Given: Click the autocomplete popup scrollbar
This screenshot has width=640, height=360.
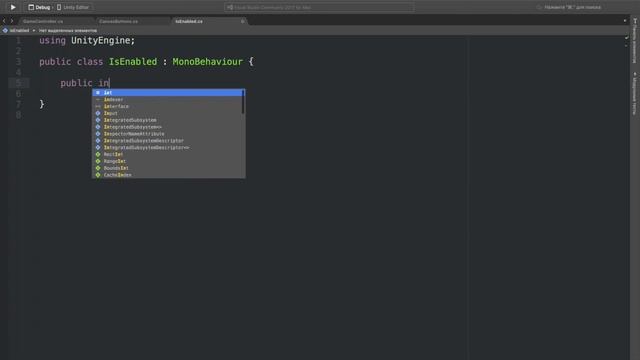Looking at the screenshot, I should pos(244,102).
